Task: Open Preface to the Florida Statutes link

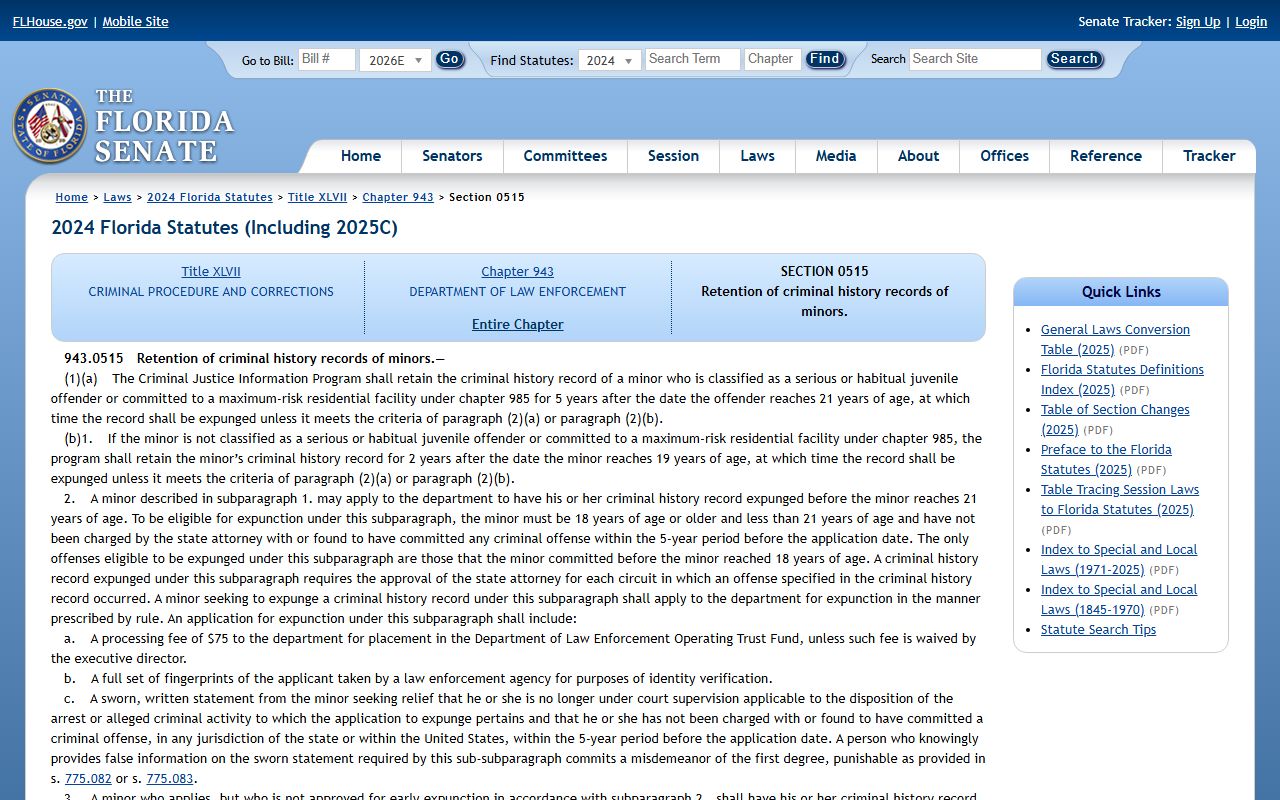Action: [x=1106, y=459]
